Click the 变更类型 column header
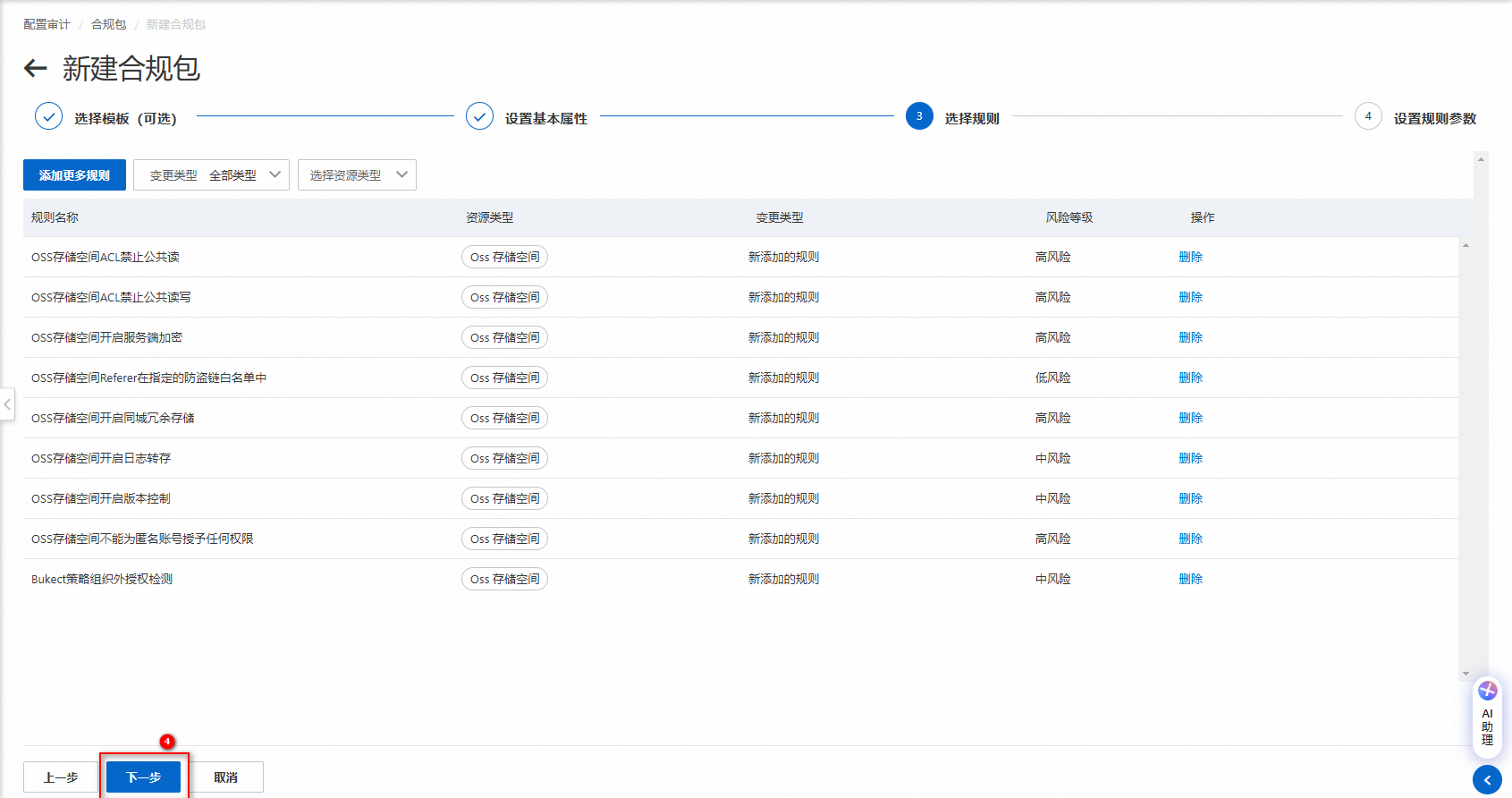 click(x=780, y=217)
